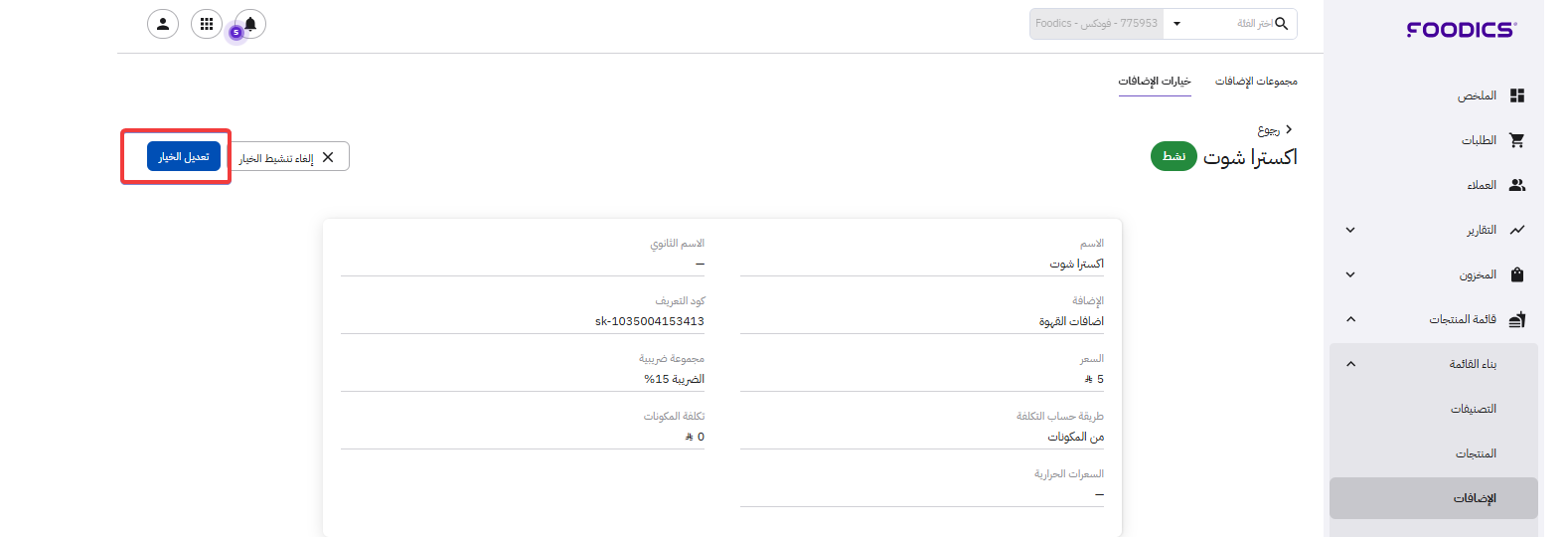Click the orders cart icon
The height and width of the screenshot is (537, 1568).
pyautogui.click(x=1517, y=140)
